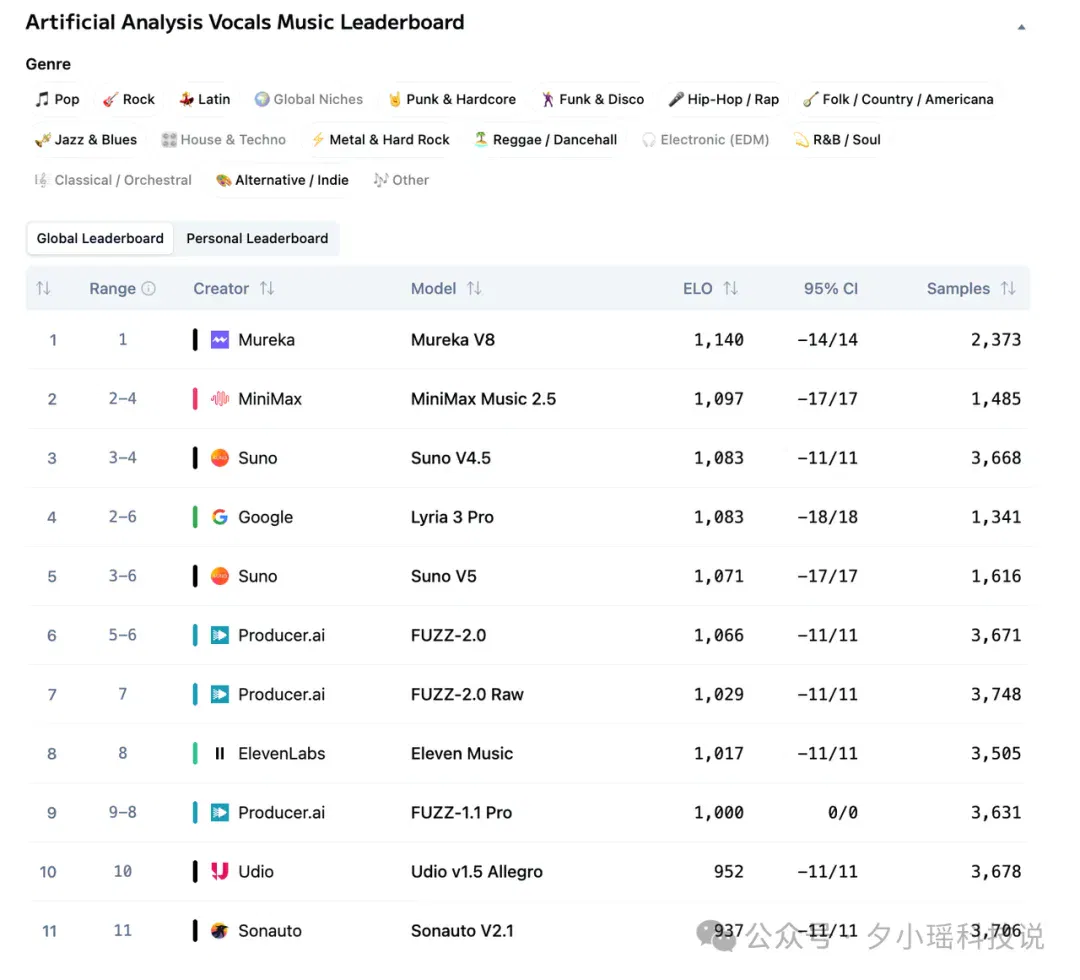Screen dimensions: 1080x980
Task: Collapse the leaderboard panel with top-right arrow
Action: 1021,27
